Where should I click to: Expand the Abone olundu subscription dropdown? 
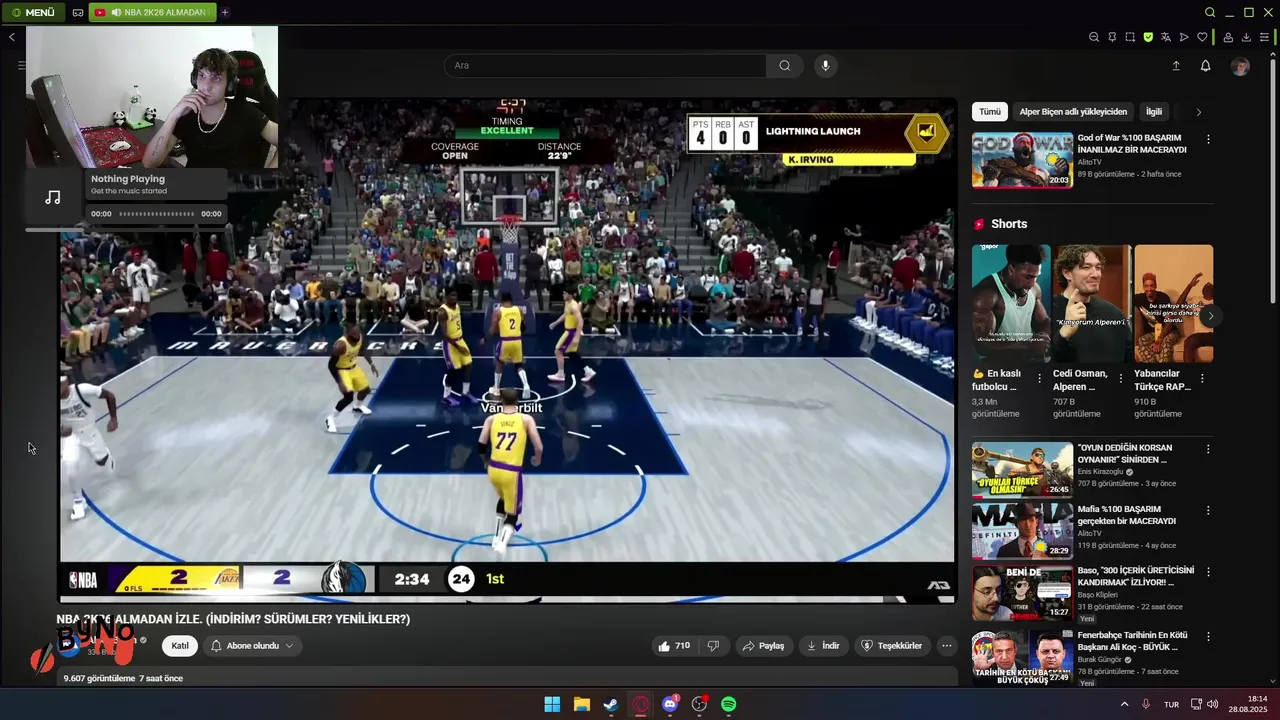[252, 646]
